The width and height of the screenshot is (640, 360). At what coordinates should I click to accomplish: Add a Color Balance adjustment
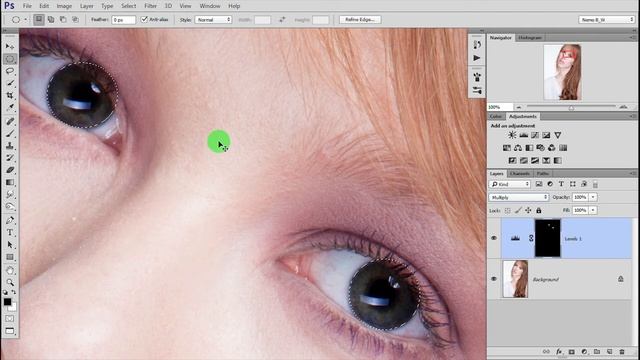tap(518, 148)
